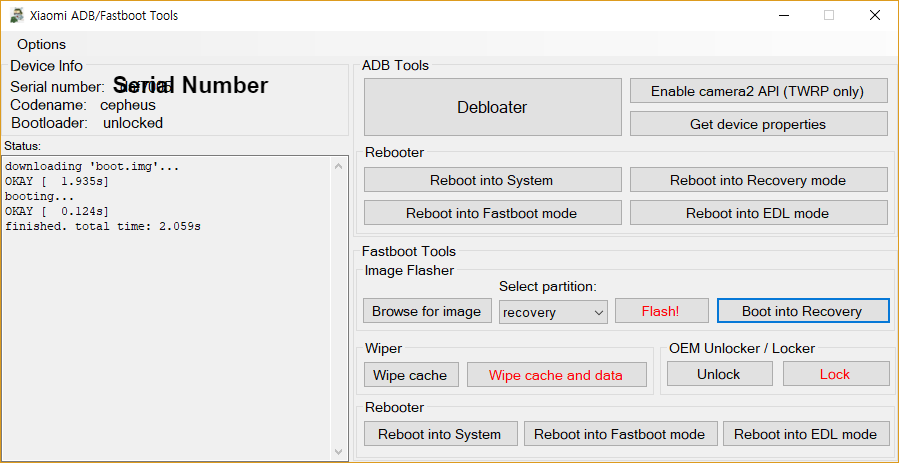The width and height of the screenshot is (899, 463).
Task: Click the Debloater button
Action: (493, 107)
